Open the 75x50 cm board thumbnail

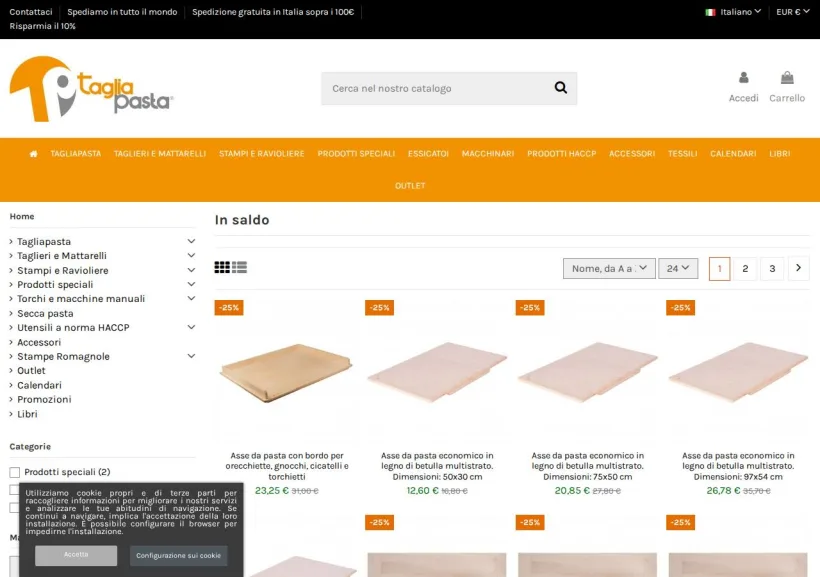tap(588, 372)
